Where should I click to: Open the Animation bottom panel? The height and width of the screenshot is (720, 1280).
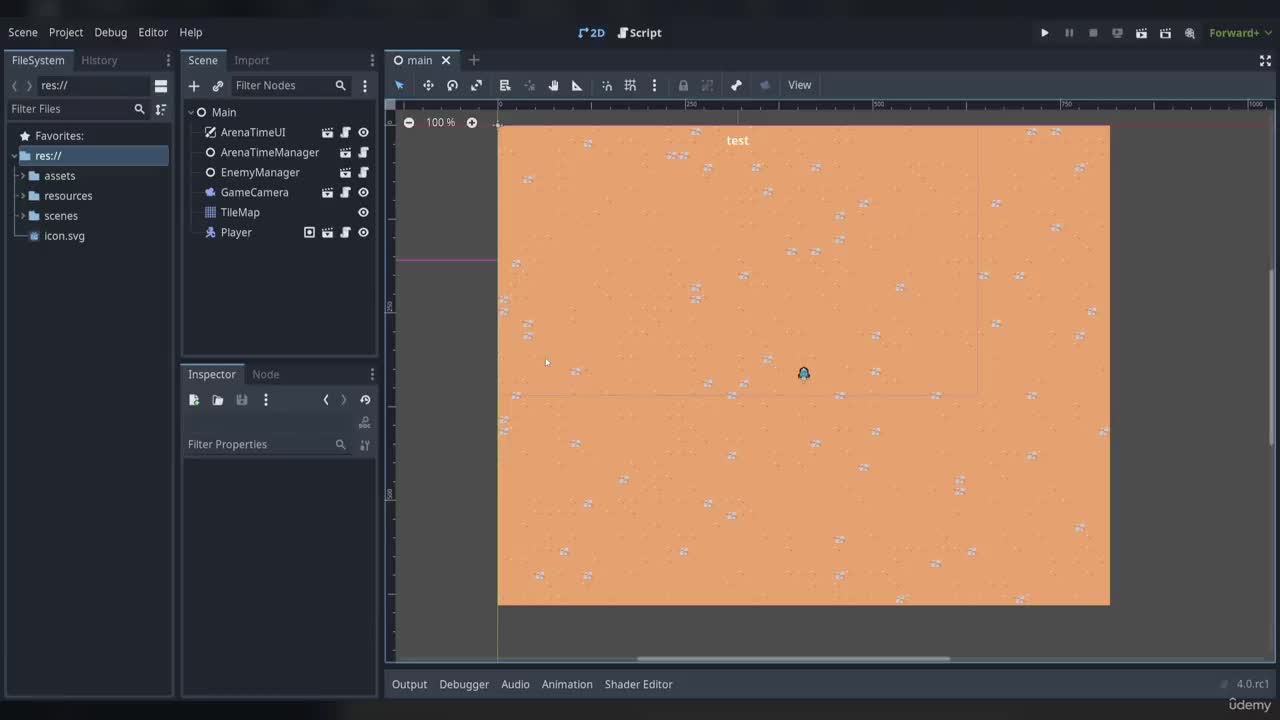point(567,684)
